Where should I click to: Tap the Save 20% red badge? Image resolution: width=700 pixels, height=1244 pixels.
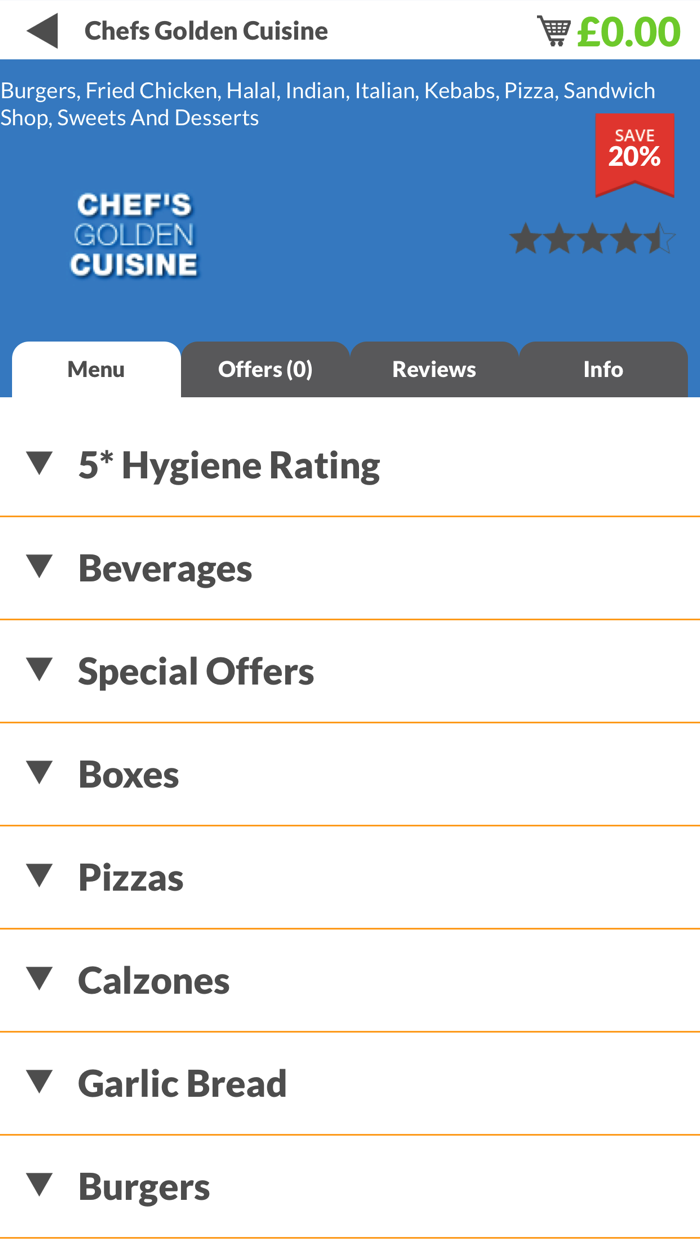(x=634, y=153)
